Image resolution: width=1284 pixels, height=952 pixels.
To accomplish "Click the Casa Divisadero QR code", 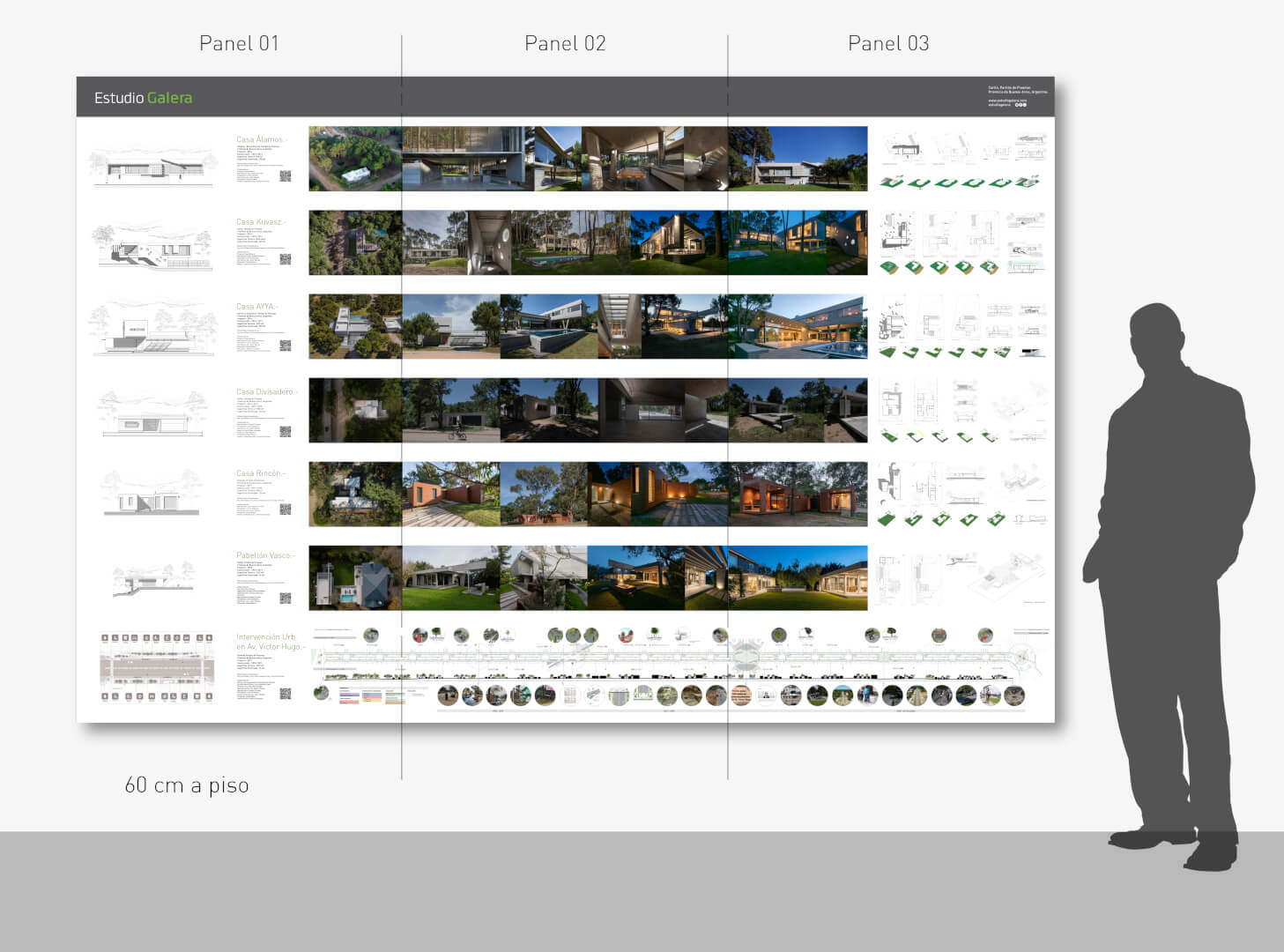I will [x=285, y=432].
